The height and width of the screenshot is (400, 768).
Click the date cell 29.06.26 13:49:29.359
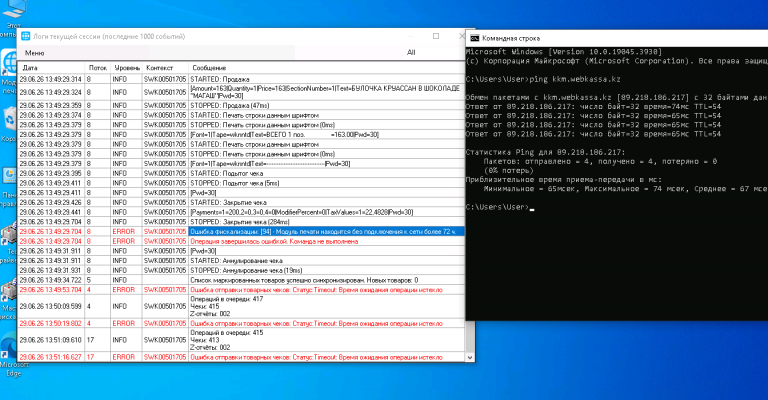pyautogui.click(x=51, y=105)
